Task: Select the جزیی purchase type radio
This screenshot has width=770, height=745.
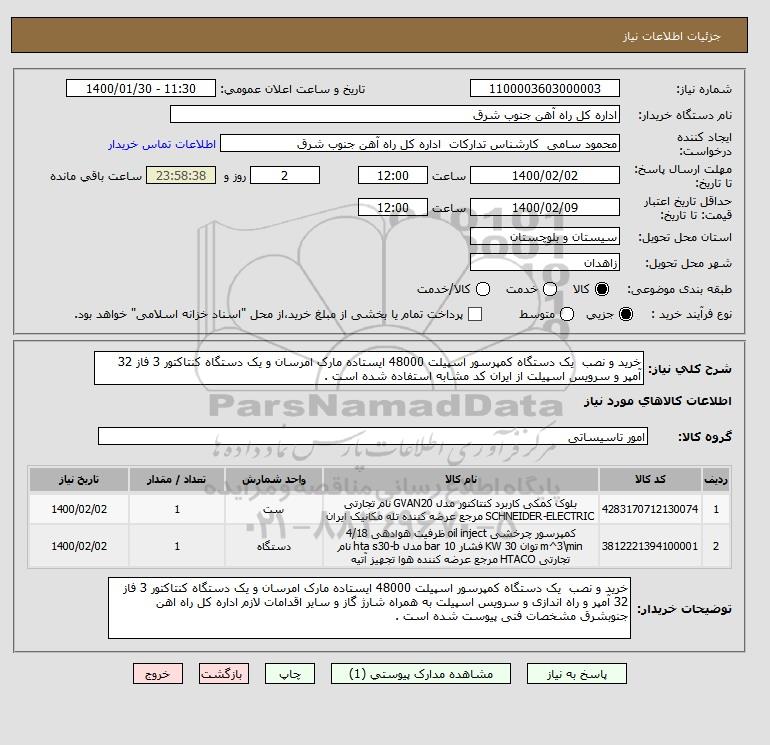Action: (626, 314)
